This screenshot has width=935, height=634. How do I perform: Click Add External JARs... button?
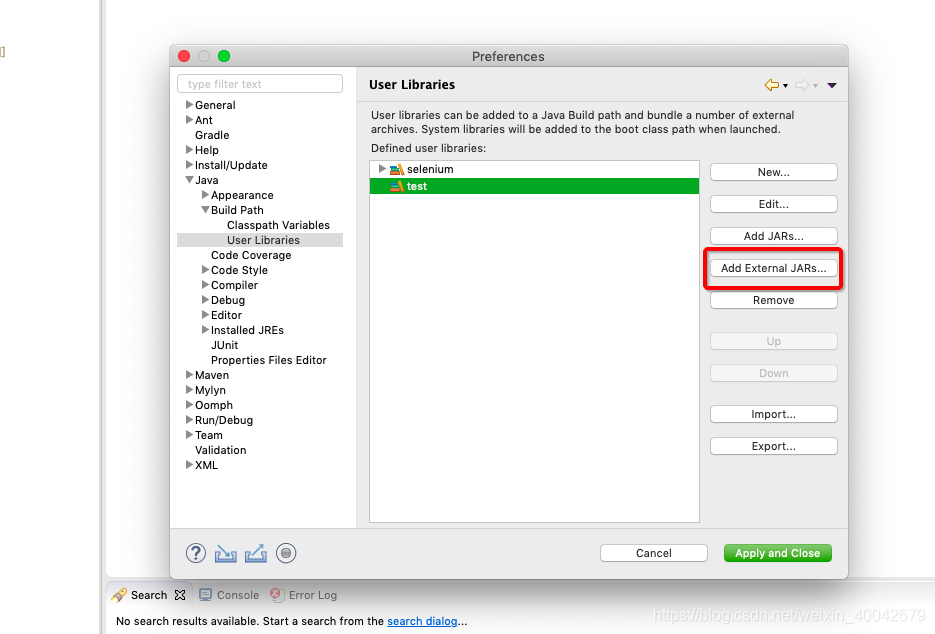coord(773,268)
